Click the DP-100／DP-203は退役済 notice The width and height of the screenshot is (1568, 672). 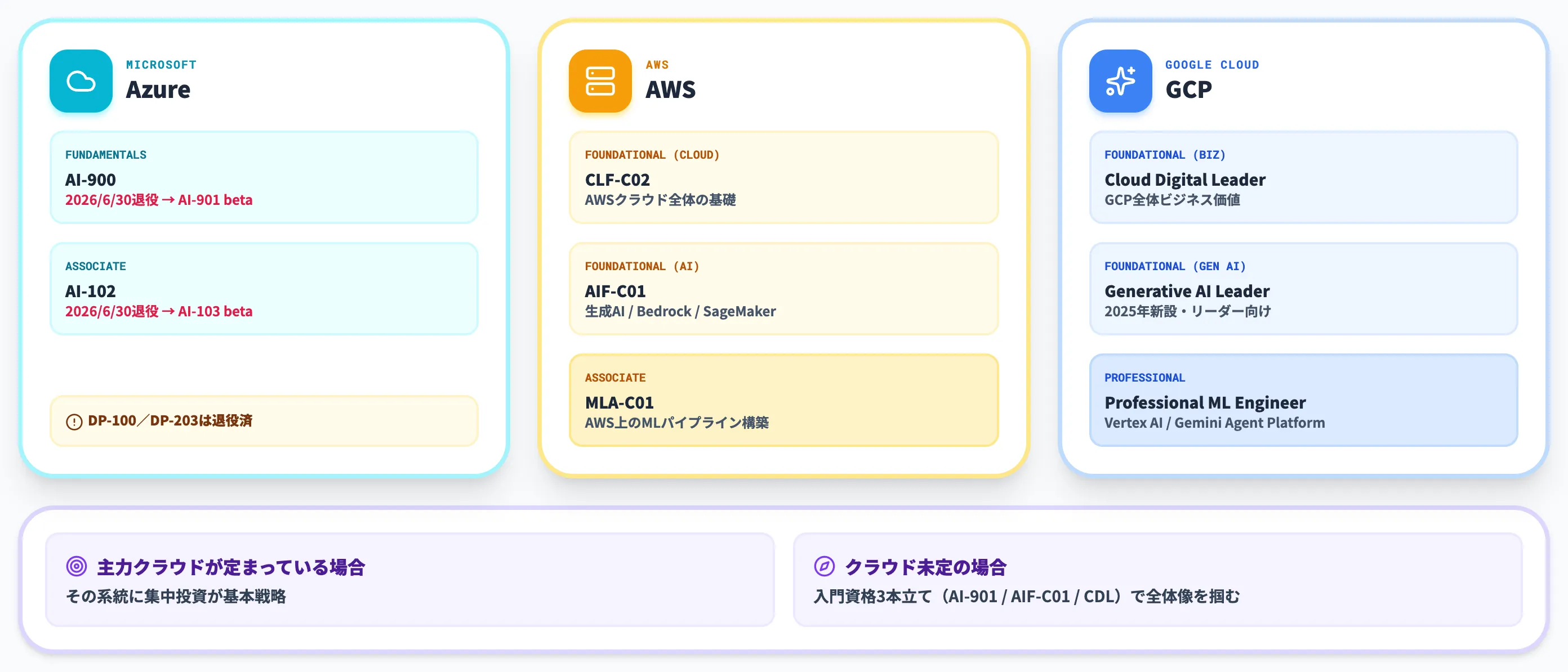[264, 421]
